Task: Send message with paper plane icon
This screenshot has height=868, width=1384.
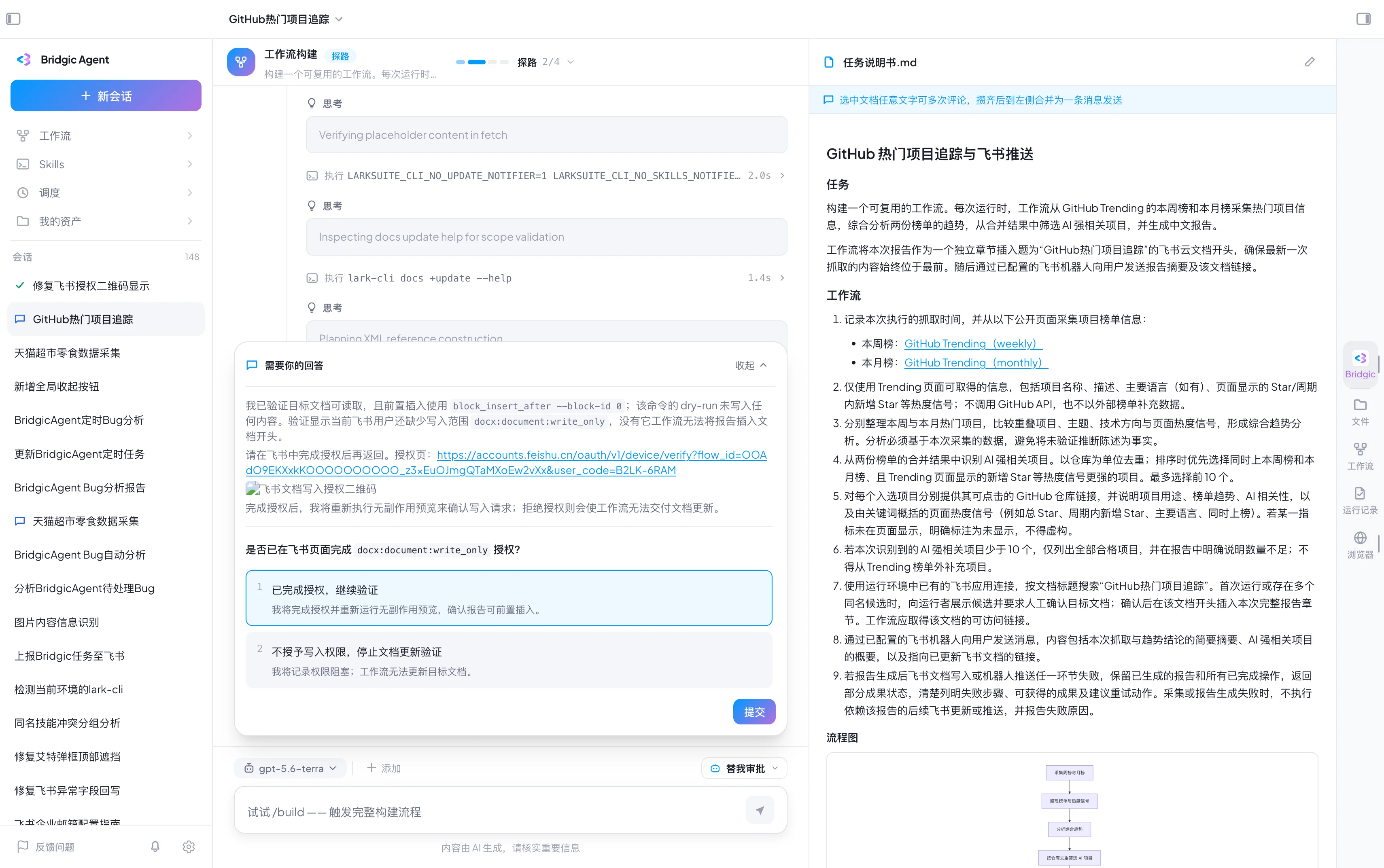Action: pyautogui.click(x=760, y=810)
